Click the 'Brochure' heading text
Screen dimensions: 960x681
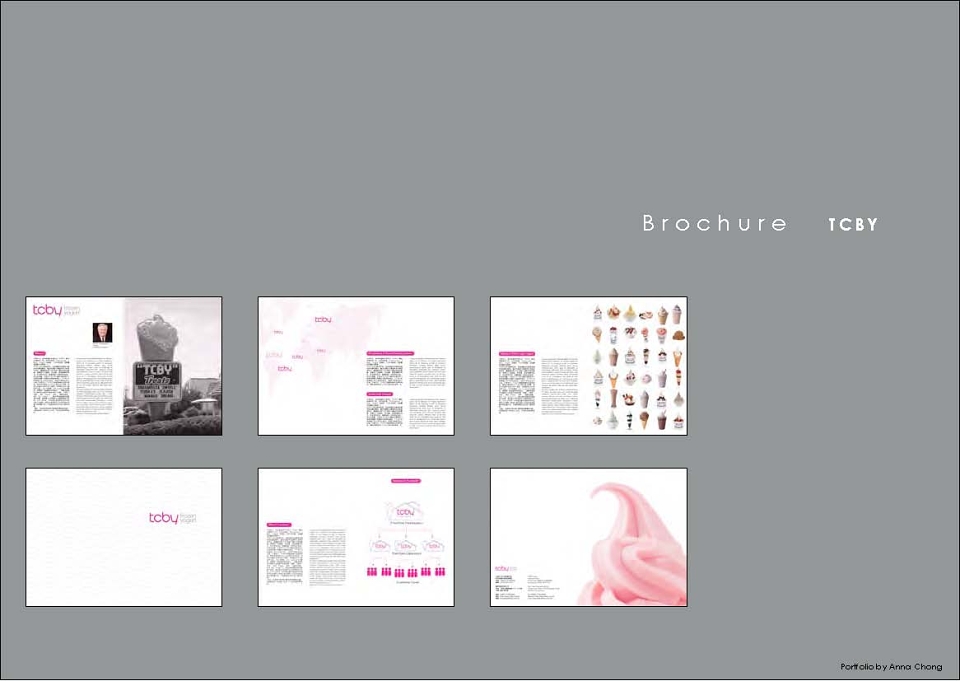pyautogui.click(x=714, y=223)
